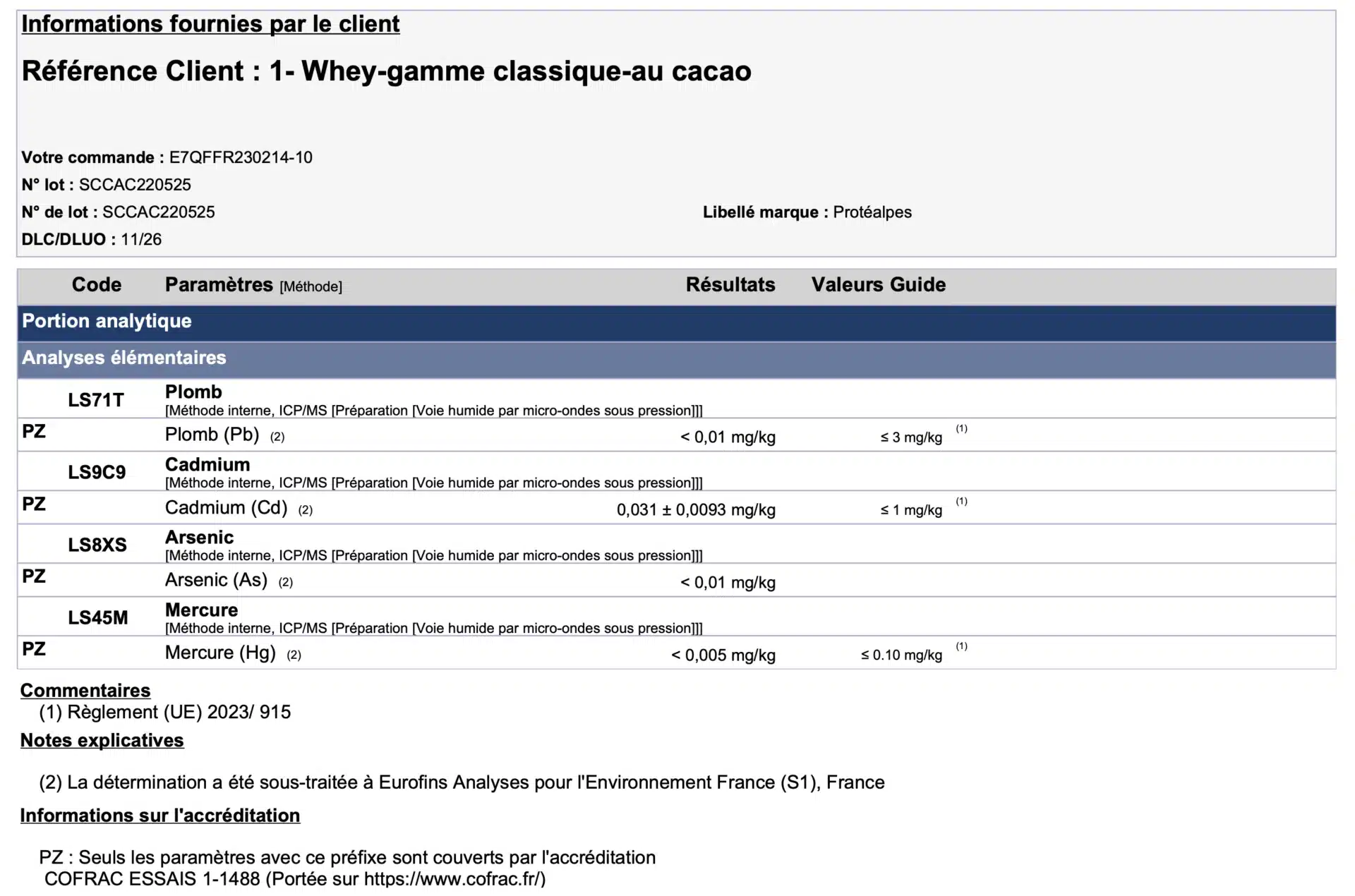This screenshot has height=896, width=1355.
Task: Select the code LS8XS for Arsenic
Action: (97, 545)
